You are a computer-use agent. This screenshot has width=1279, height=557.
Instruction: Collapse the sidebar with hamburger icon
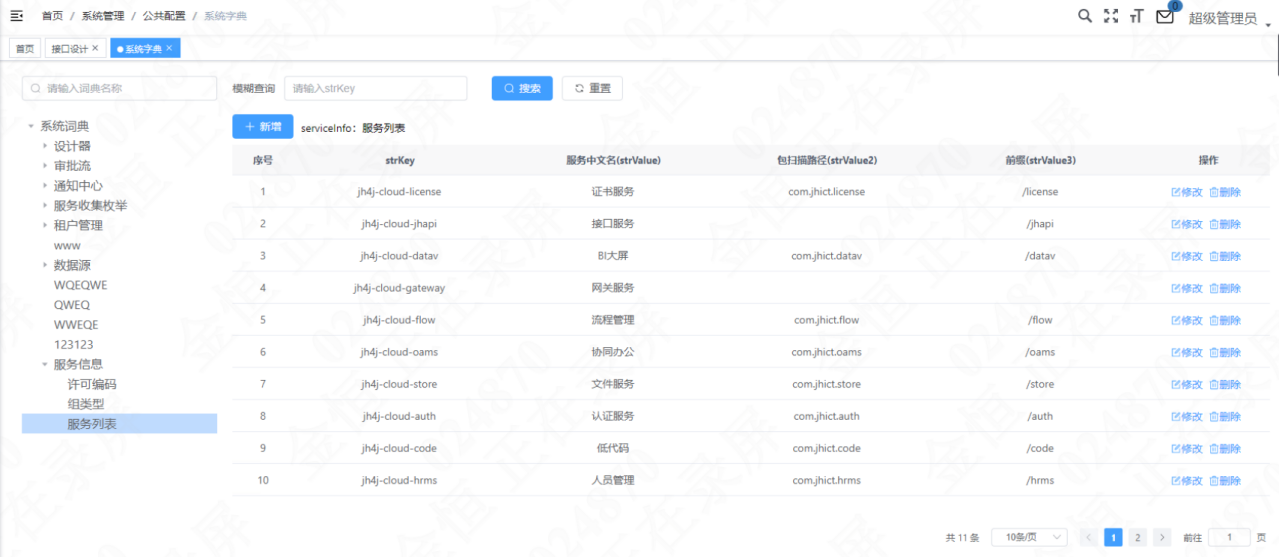tap(16, 16)
